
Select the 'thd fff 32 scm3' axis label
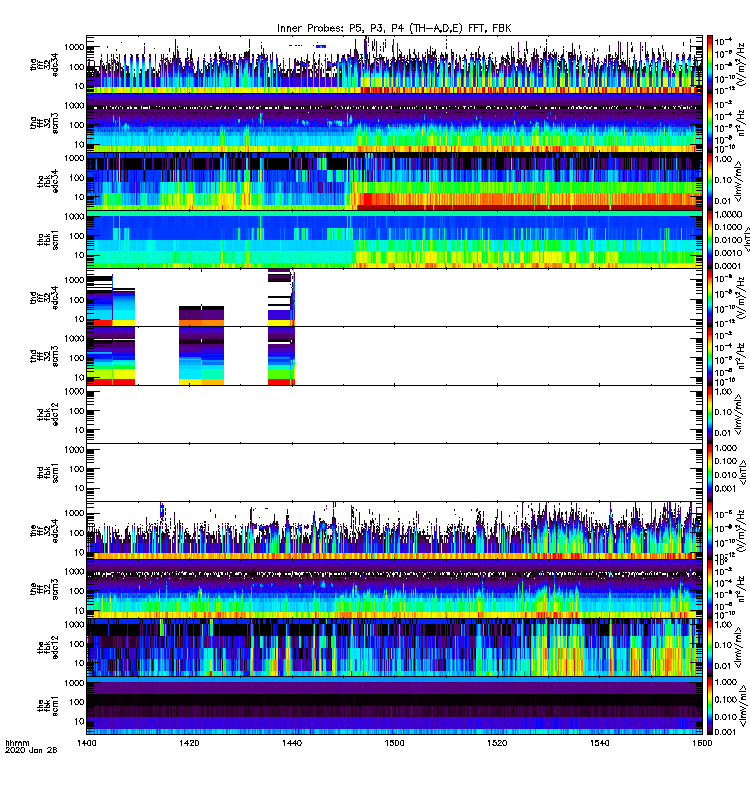coord(45,356)
